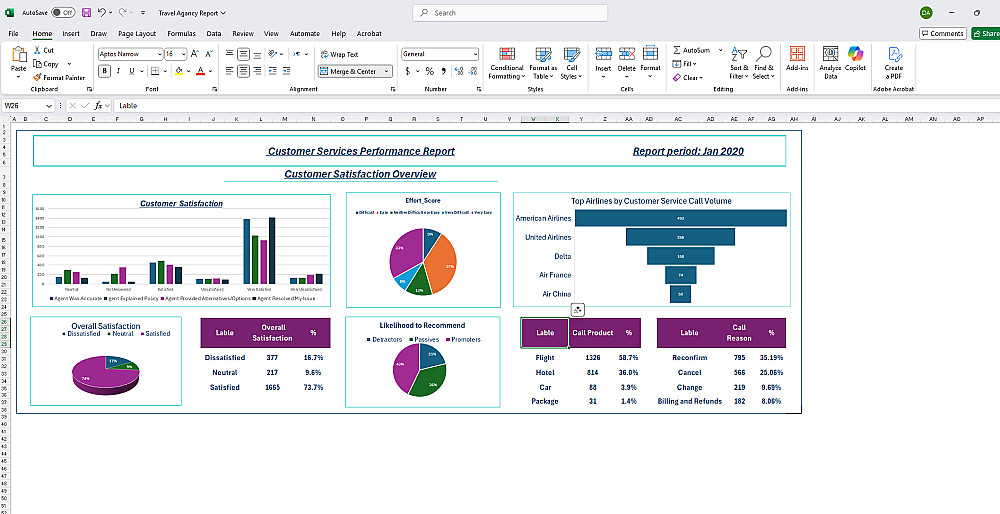Expand the font color dropdown arrow

click(x=210, y=71)
